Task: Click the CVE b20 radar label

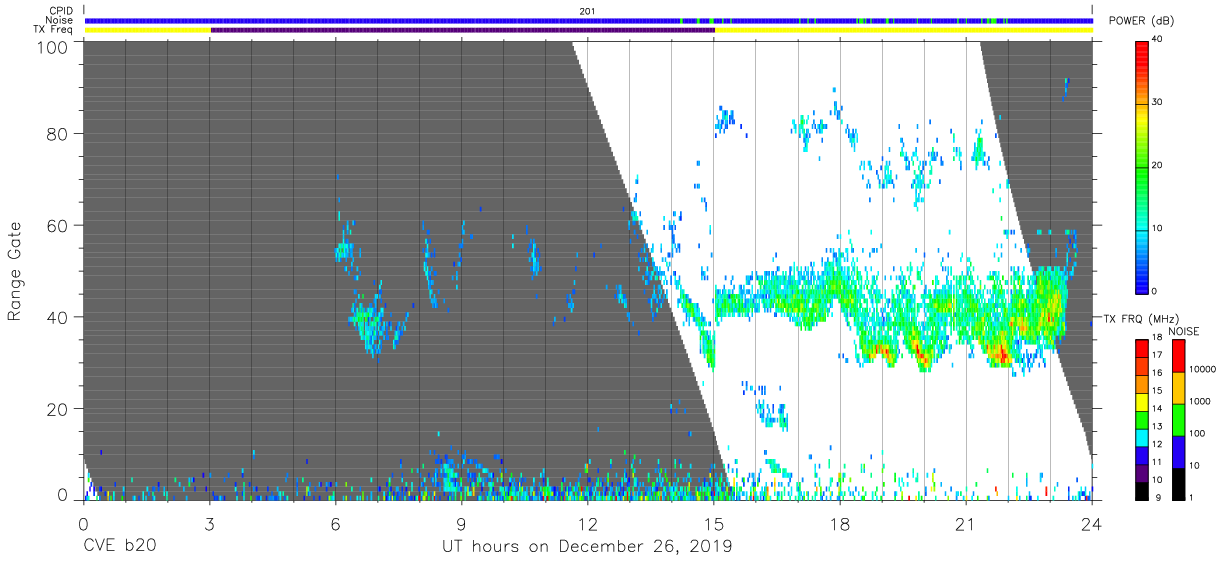Action: [118, 547]
